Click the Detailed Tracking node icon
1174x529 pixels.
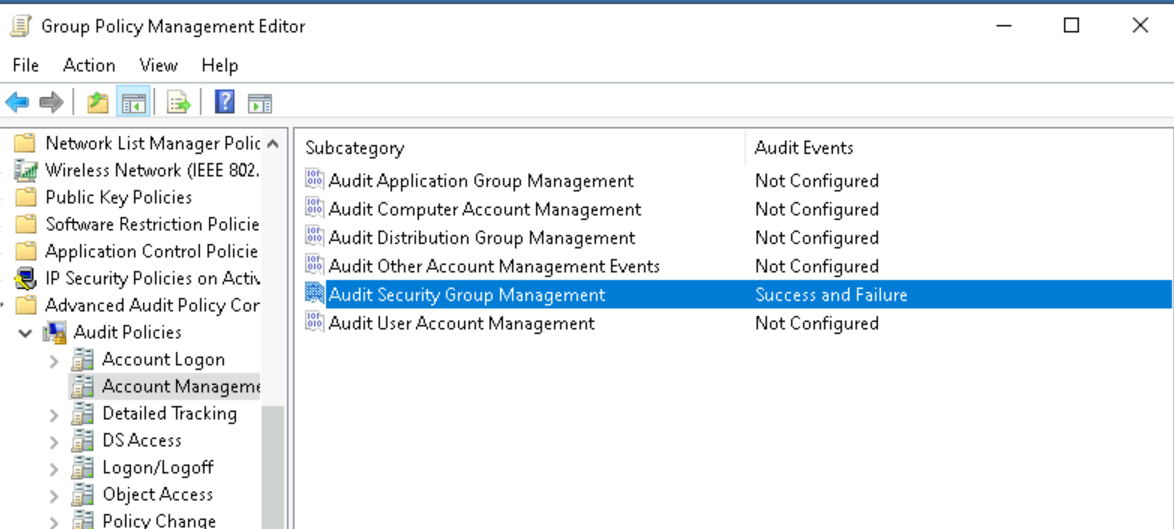coord(82,414)
